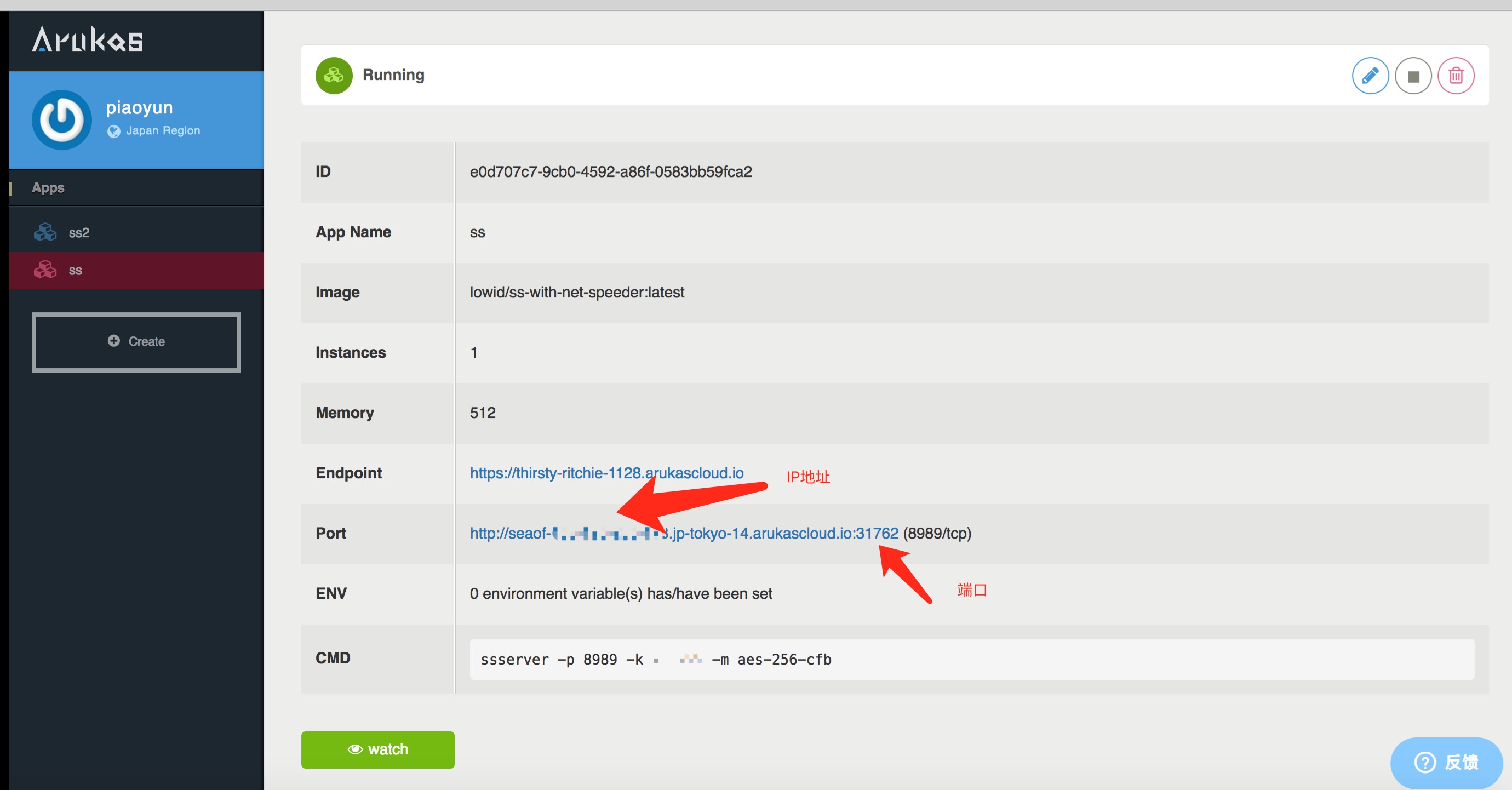The image size is (1512, 790).
Task: Click the Endpoint row label
Action: point(348,473)
